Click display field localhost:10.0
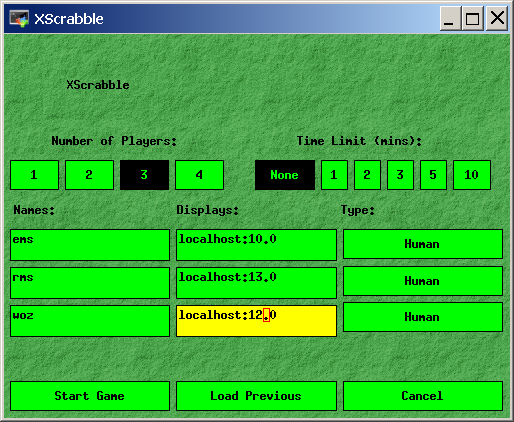The width and height of the screenshot is (514, 422). [x=256, y=245]
